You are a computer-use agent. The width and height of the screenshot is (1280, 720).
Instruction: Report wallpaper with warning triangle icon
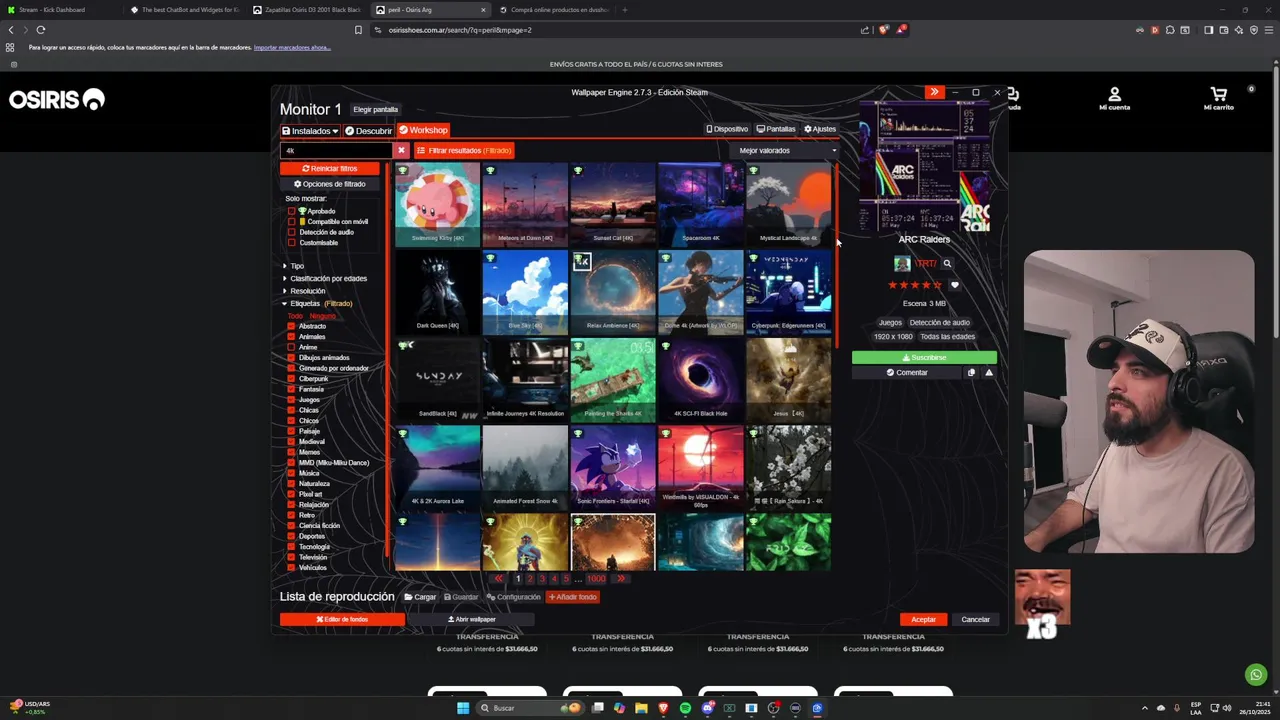[x=989, y=372]
